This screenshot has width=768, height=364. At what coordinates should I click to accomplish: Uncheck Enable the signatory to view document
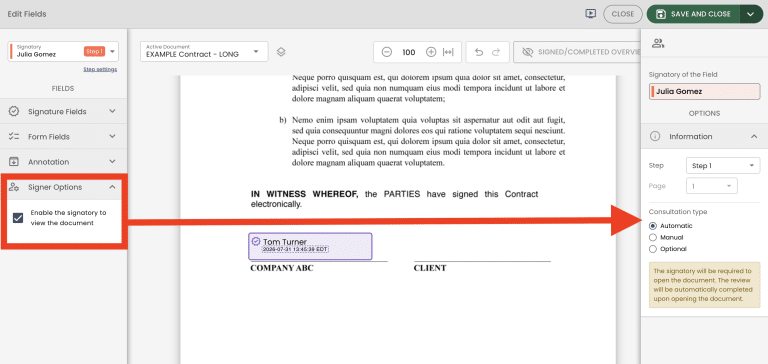[18, 218]
